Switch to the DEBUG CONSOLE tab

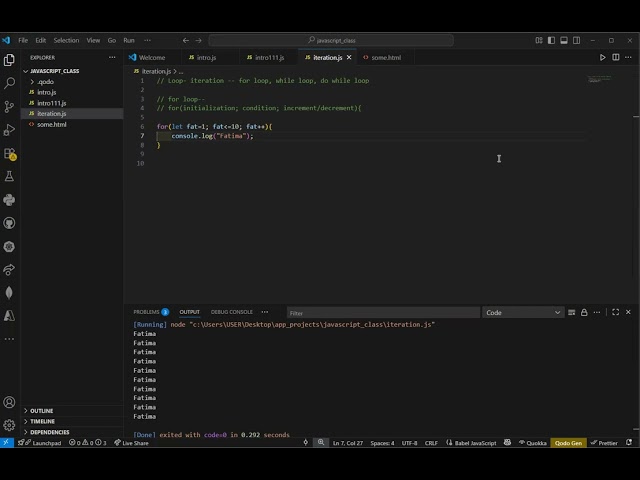click(231, 312)
